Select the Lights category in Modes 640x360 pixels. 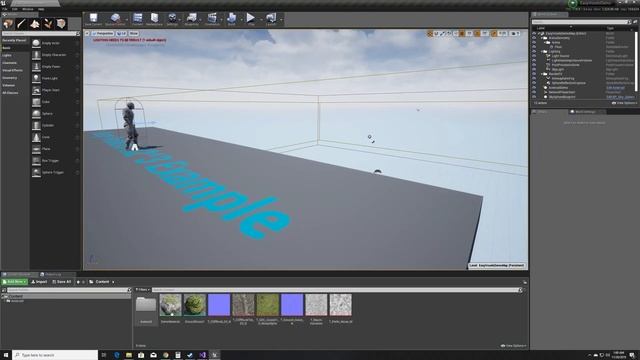pos(7,56)
